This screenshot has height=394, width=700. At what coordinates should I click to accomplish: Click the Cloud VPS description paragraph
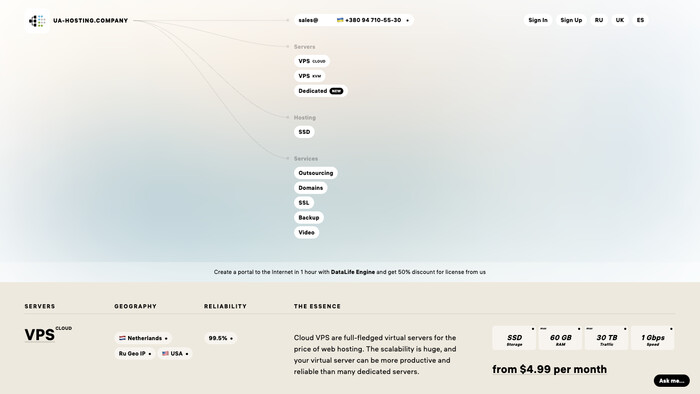coord(375,355)
